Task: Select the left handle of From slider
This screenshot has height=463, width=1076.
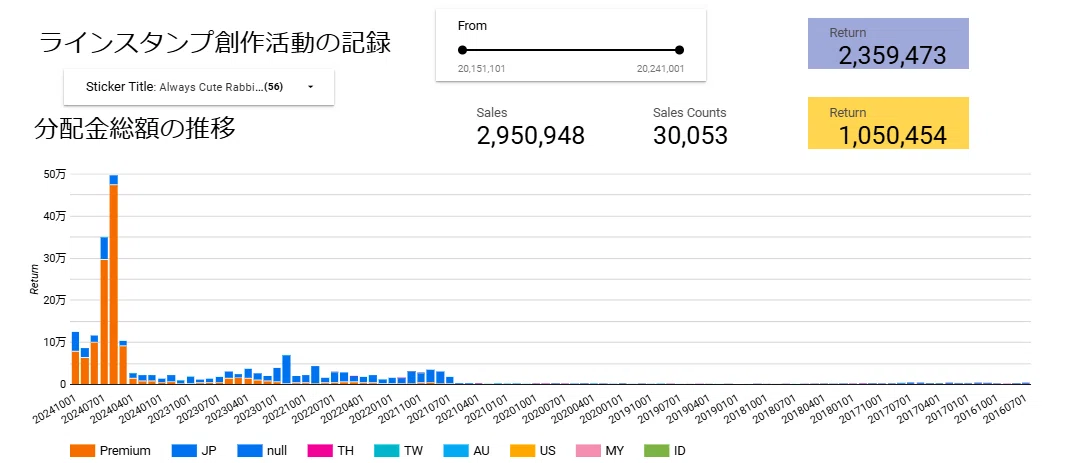Action: tap(463, 49)
